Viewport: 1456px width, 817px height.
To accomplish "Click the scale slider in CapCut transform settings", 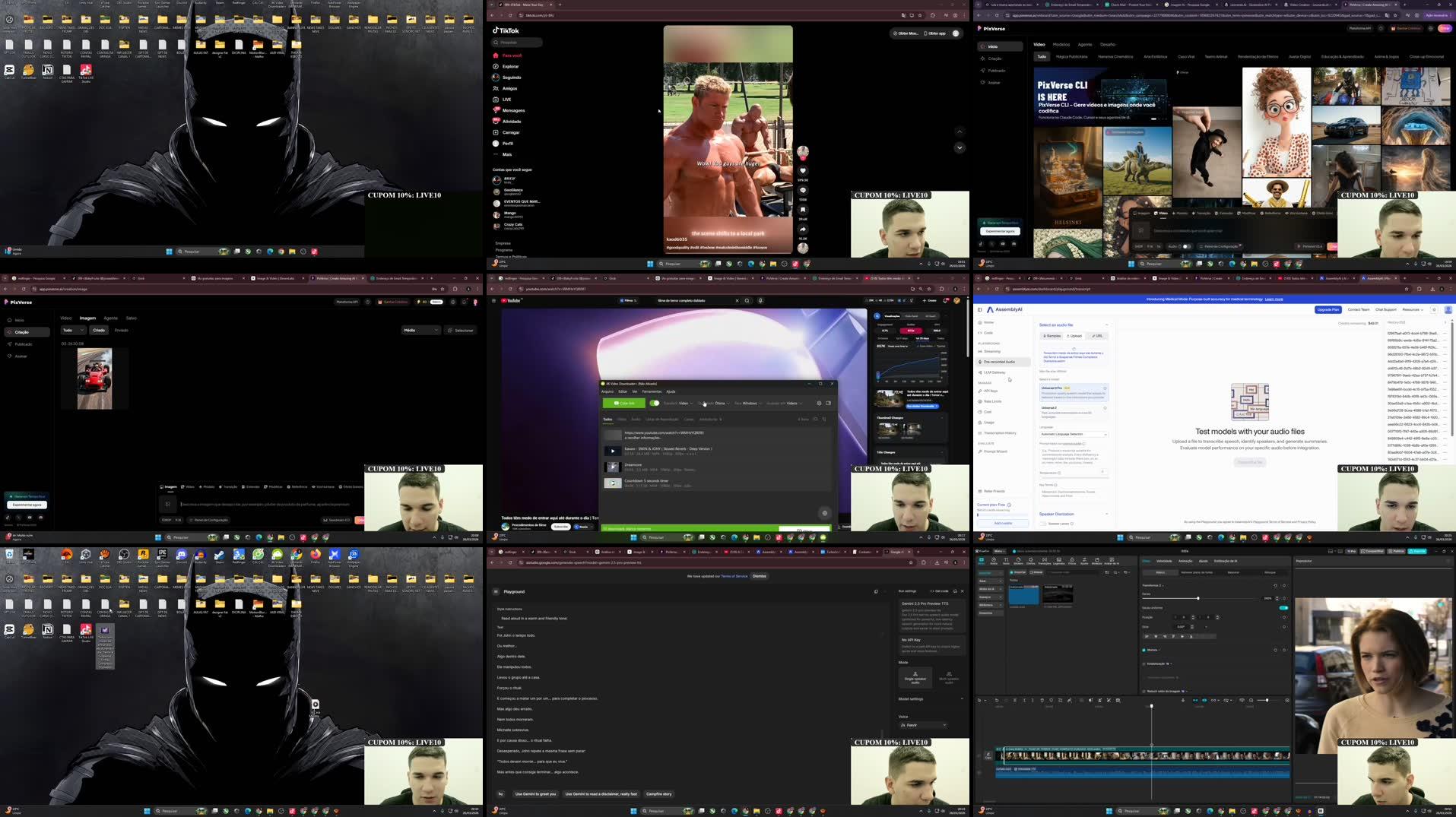I will pos(1197,598).
